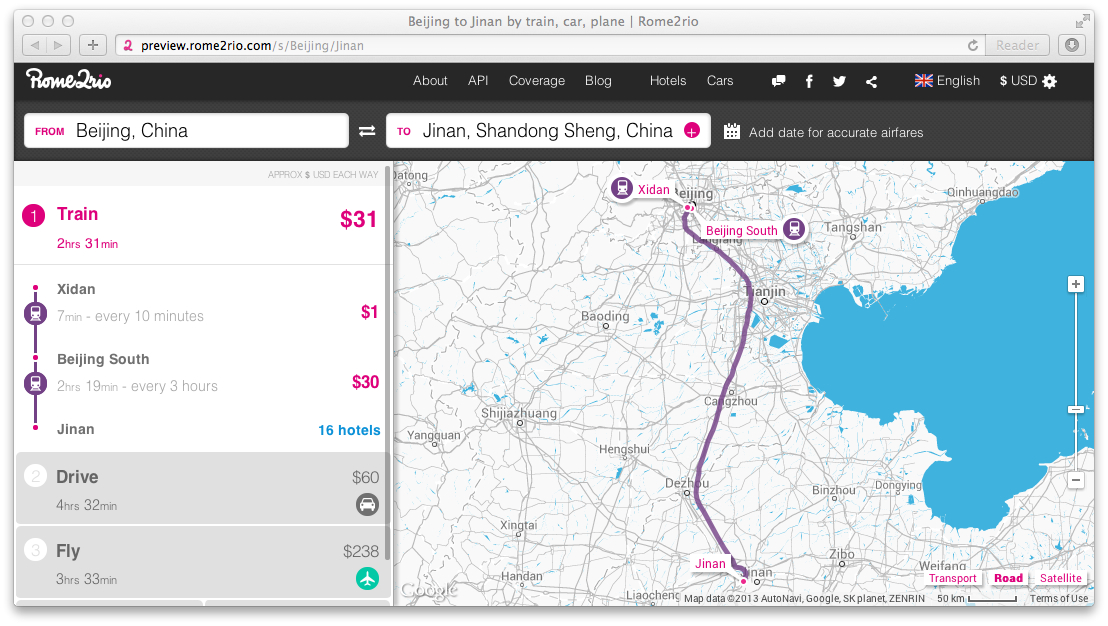Open the share icon in the header

pos(871,81)
